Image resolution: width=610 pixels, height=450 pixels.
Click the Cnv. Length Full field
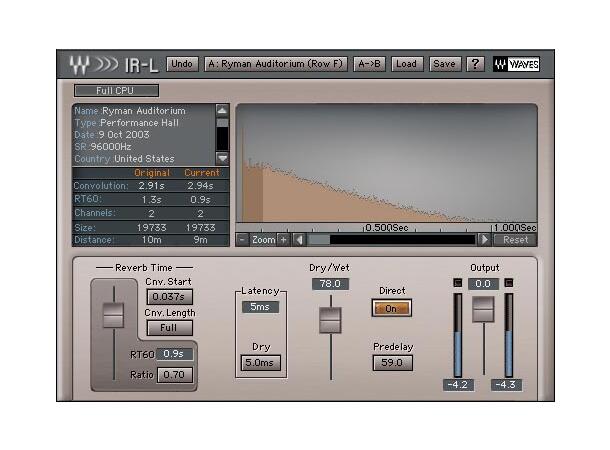pyautogui.click(x=169, y=328)
